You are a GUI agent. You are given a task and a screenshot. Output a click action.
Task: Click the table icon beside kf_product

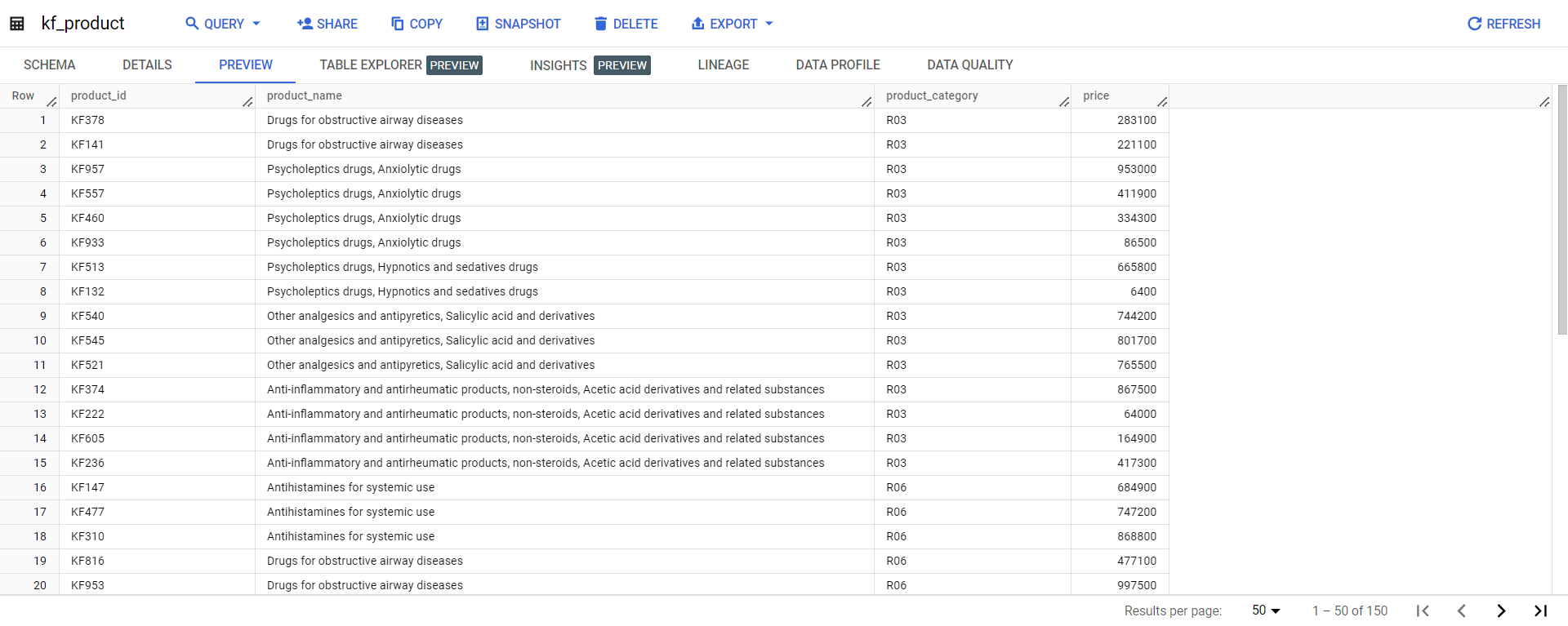tap(16, 24)
